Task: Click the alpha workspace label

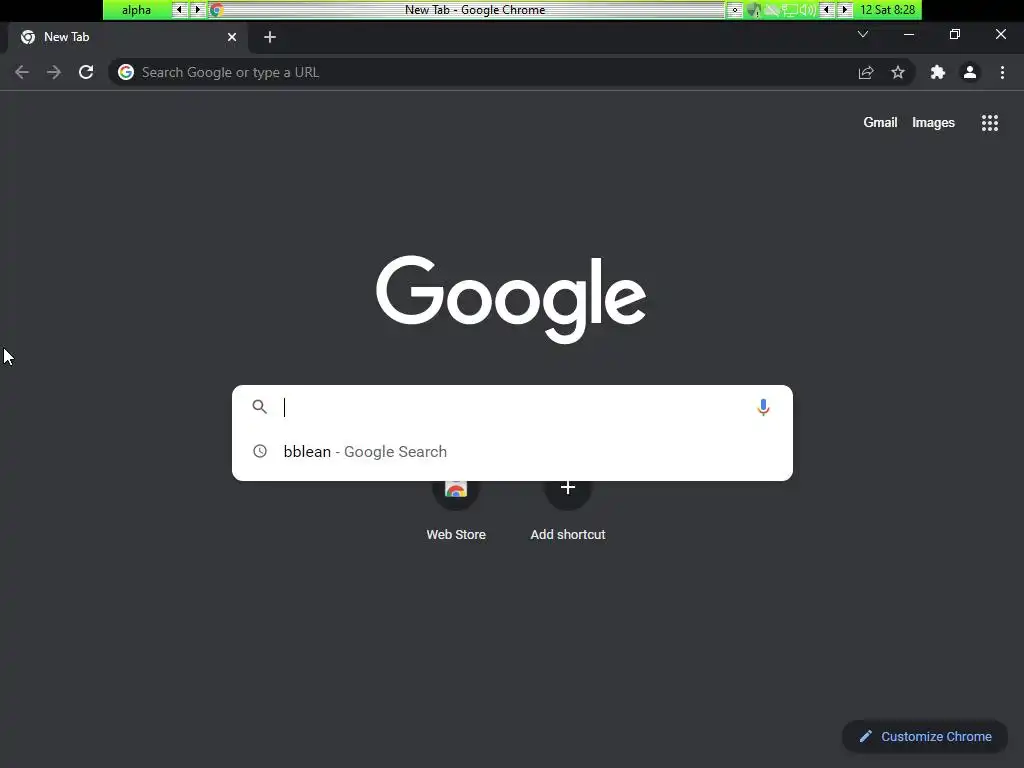Action: [x=136, y=10]
